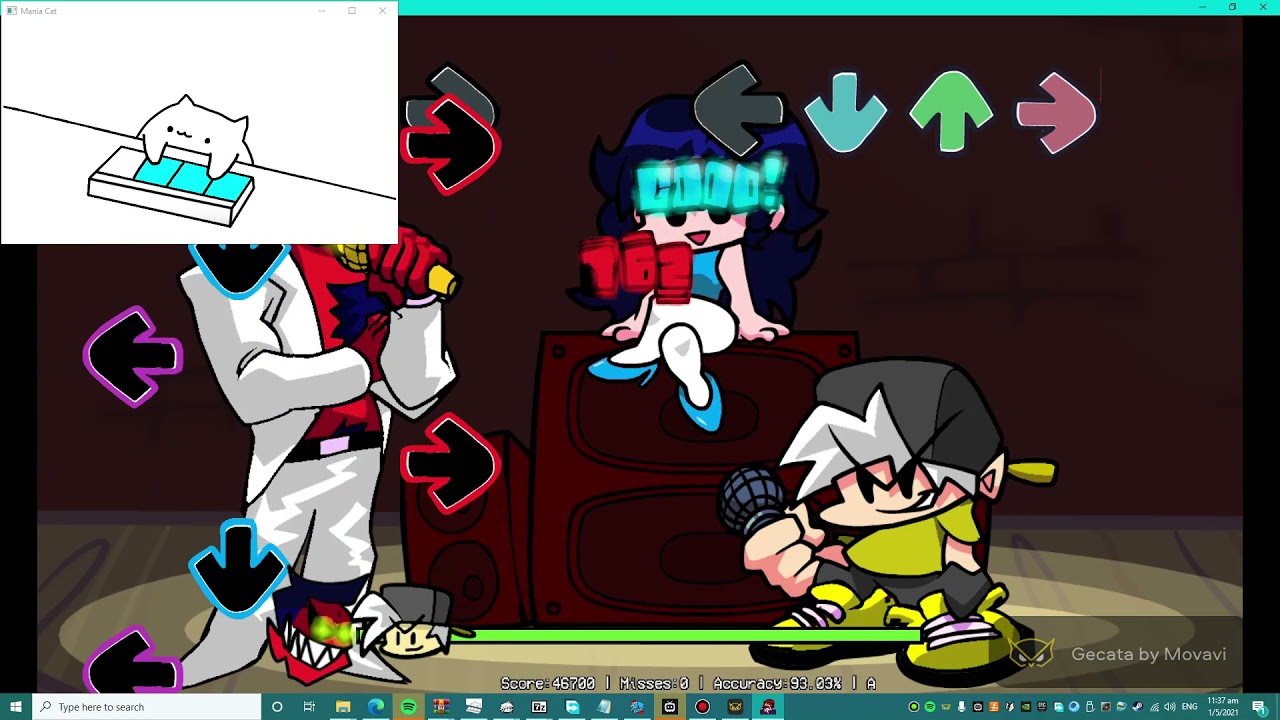Open File Explorer from the taskbar
The width and height of the screenshot is (1280, 720).
point(342,707)
